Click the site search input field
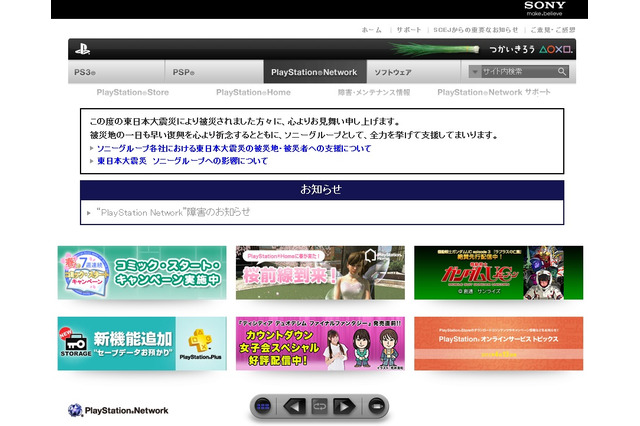This screenshot has height=426, width=640. coord(518,72)
